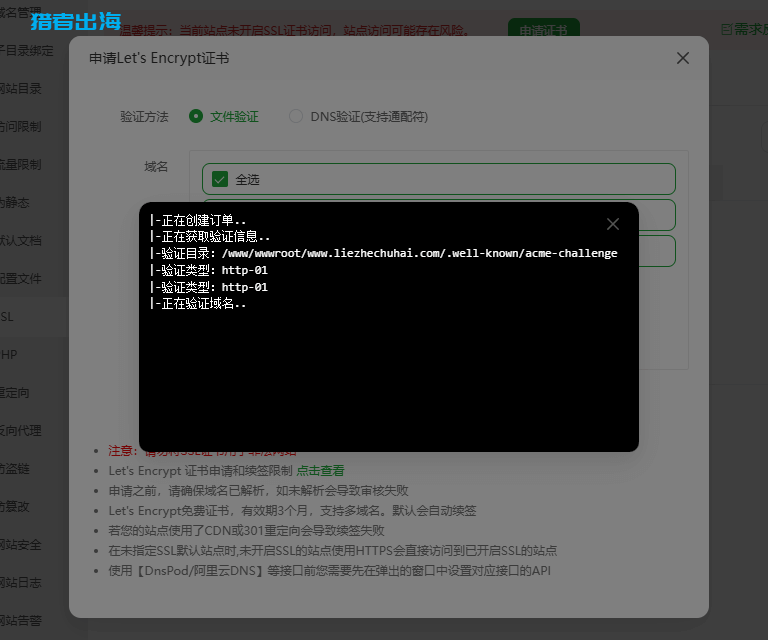Viewport: 768px width, 640px height.
Task: Go to the 防盗链 sidebar tab
Action: click(16, 468)
